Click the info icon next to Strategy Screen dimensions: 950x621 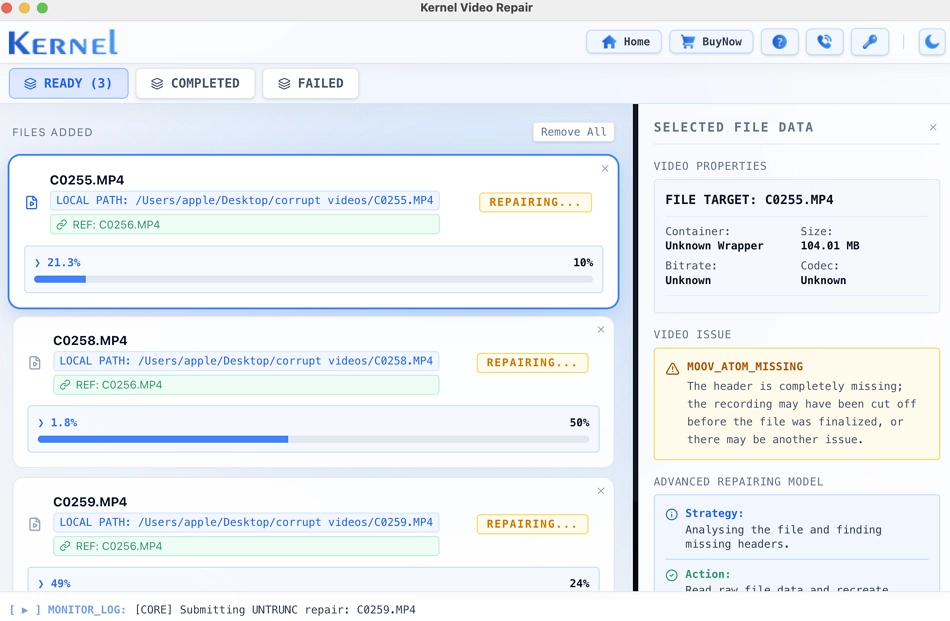[x=671, y=514]
